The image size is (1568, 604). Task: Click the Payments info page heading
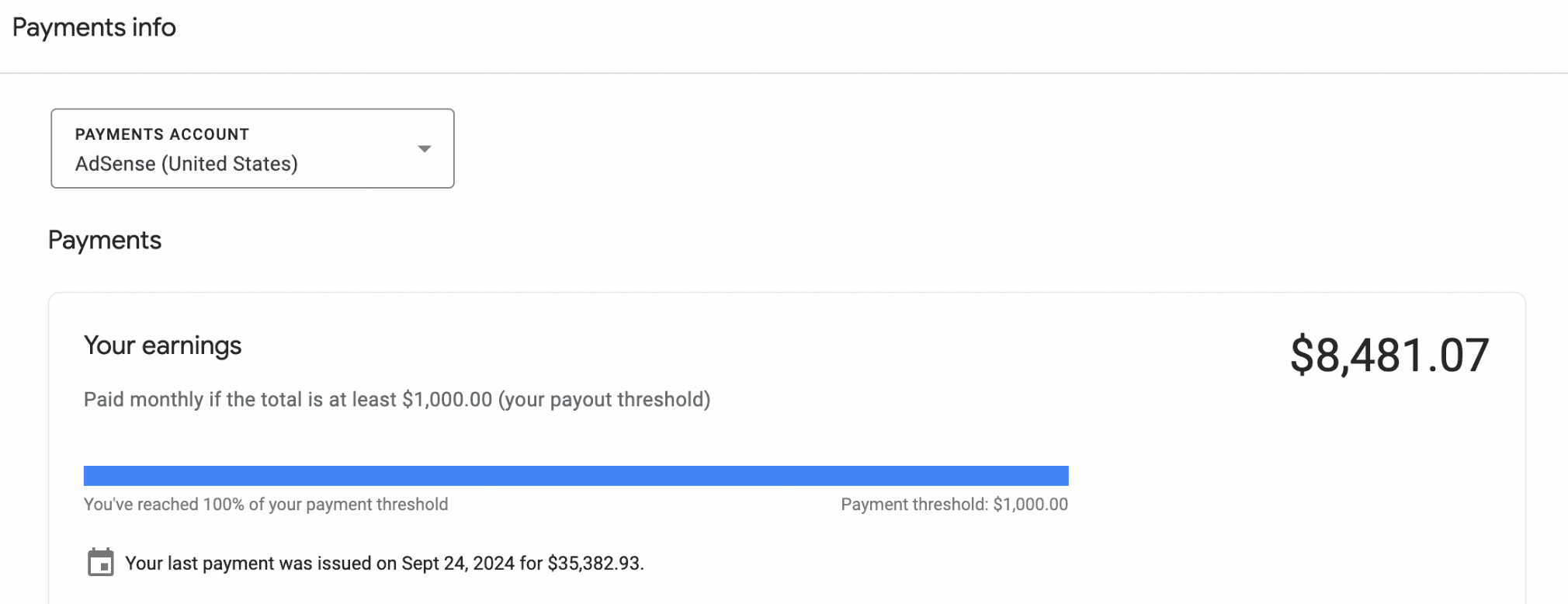click(94, 27)
